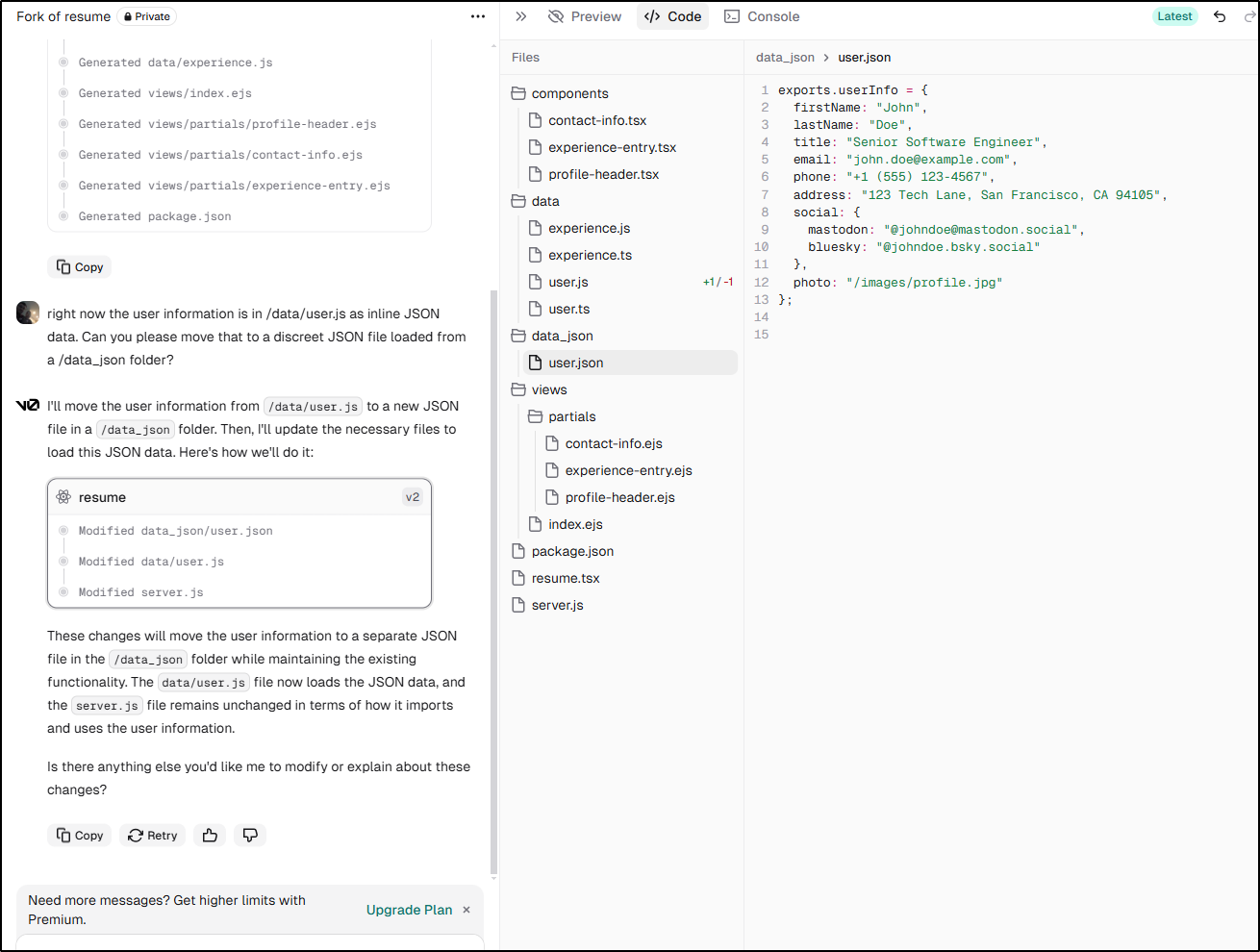Screen dimensions: 1260x952
Task: Click the v0 logo beside the reply
Action: pos(28,406)
